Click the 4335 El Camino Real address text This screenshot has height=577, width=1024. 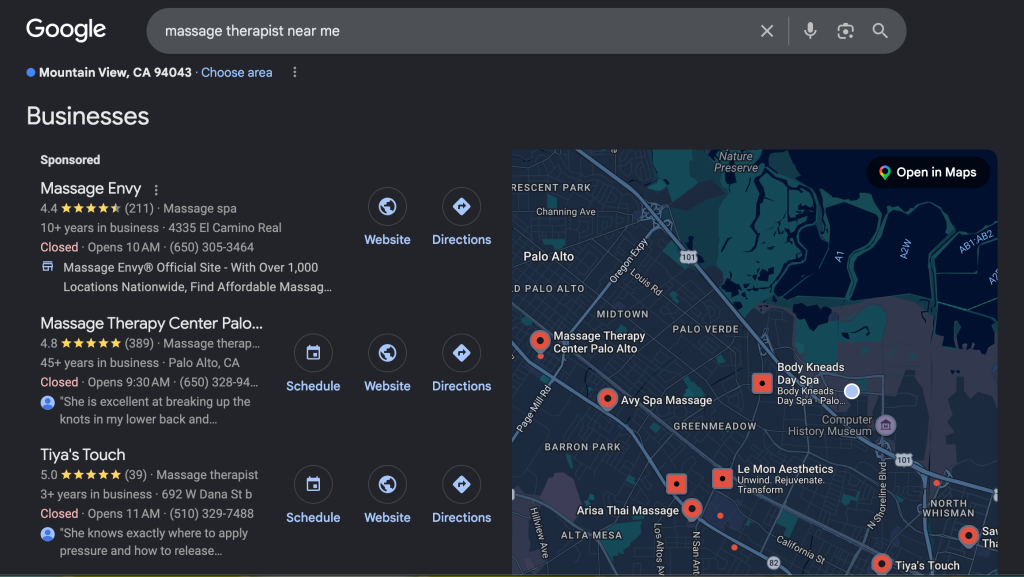225,228
